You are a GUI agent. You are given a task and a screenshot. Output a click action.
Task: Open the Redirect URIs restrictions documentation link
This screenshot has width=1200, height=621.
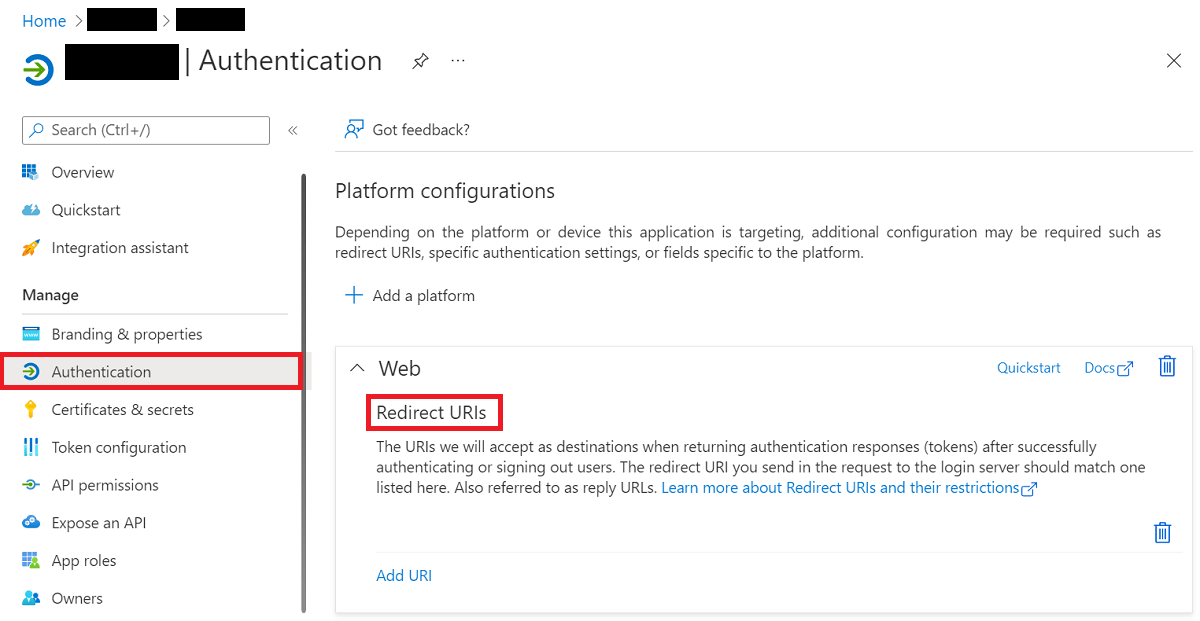click(x=846, y=487)
